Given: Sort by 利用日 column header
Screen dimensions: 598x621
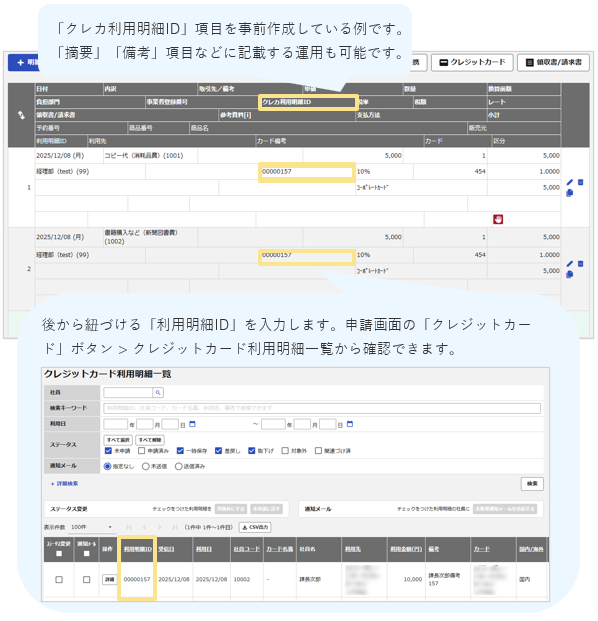Looking at the screenshot, I should click(x=204, y=549).
